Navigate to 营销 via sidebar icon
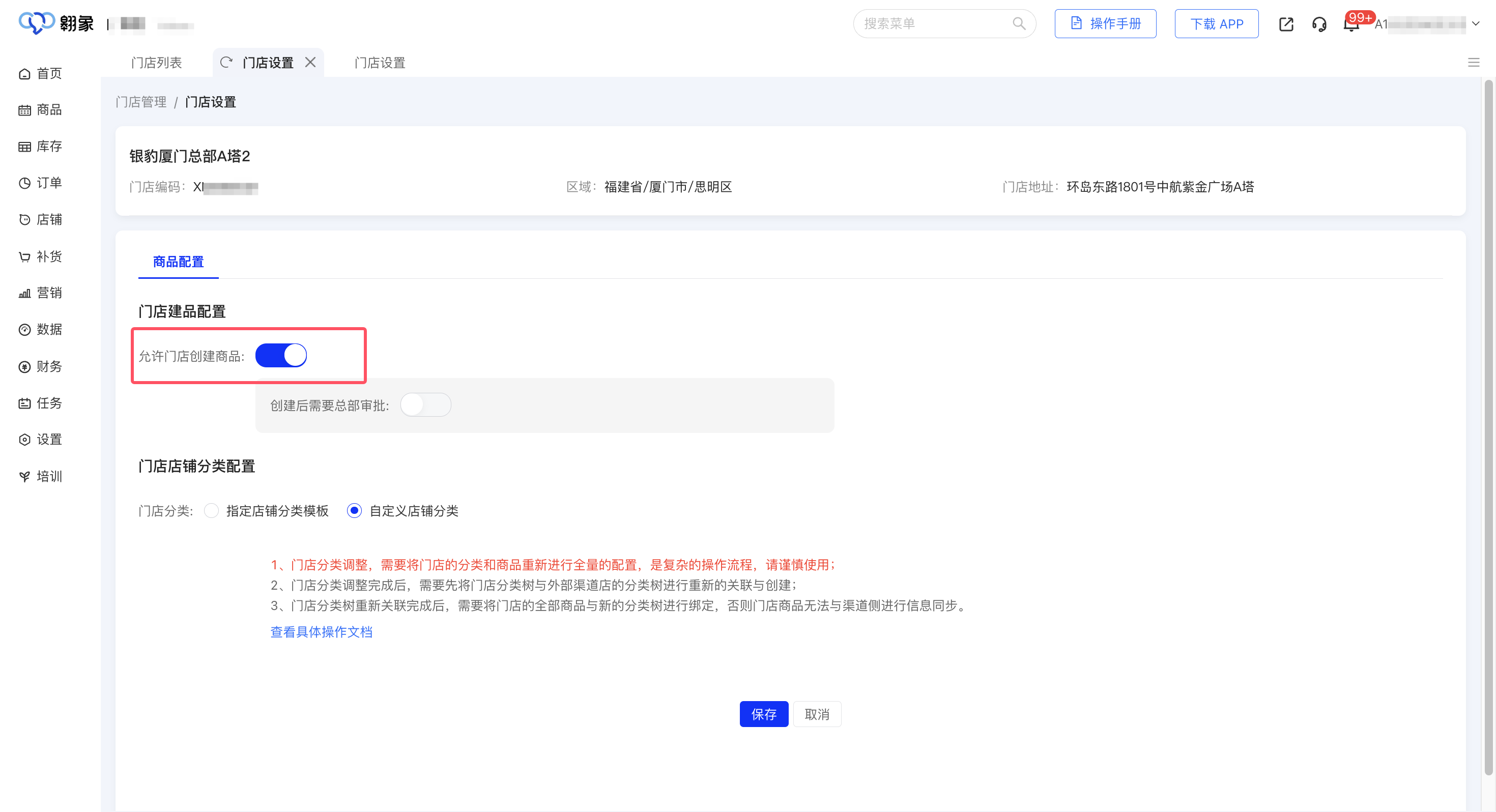The image size is (1496, 812). click(41, 293)
